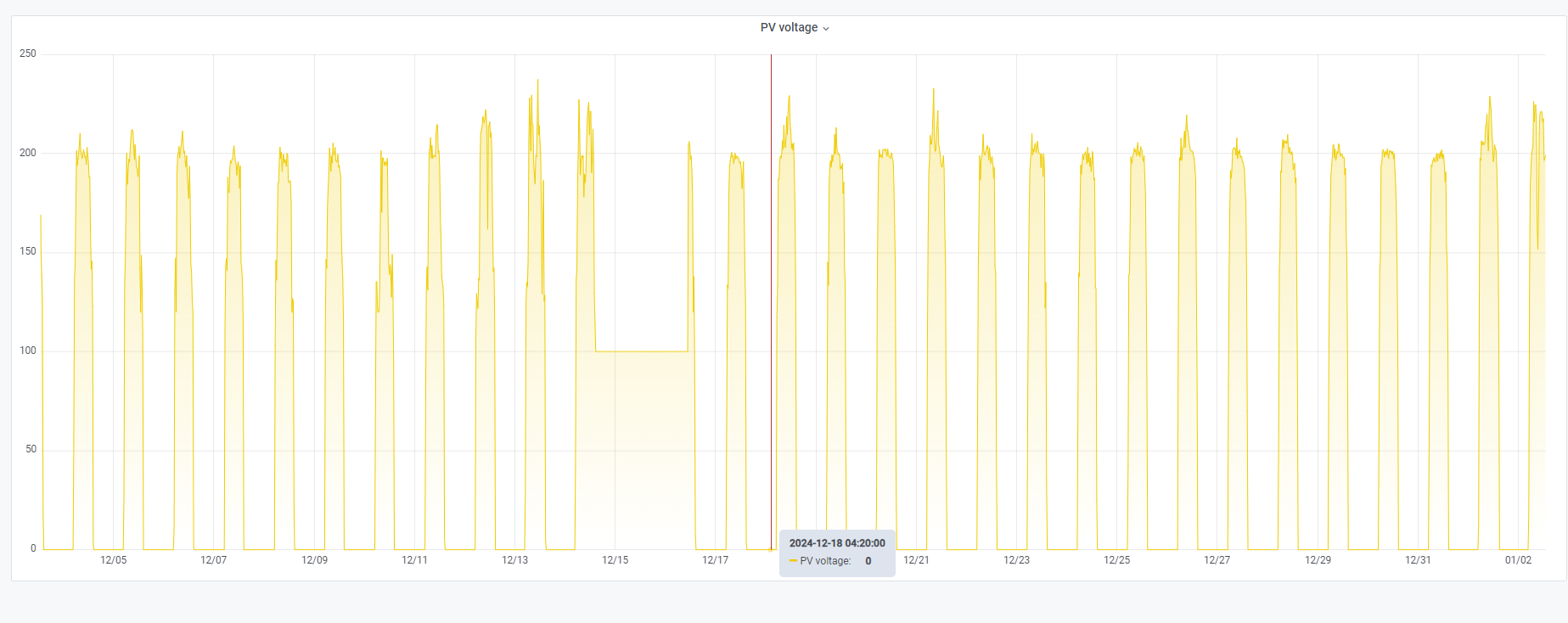
Task: Click the 100 label on the Y-axis
Action: 28,351
